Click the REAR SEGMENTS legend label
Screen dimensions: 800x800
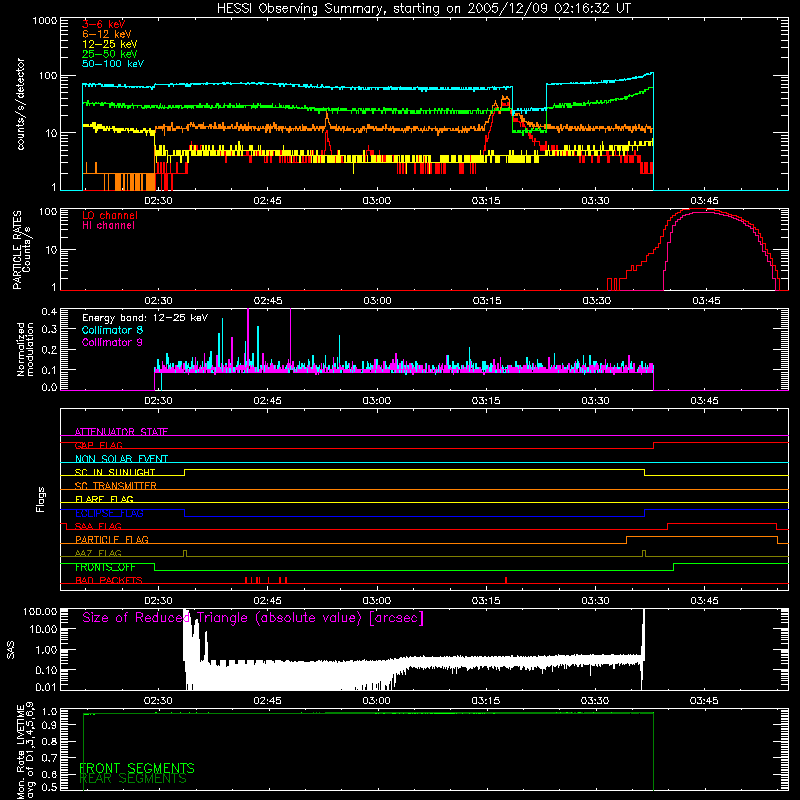pyautogui.click(x=133, y=779)
